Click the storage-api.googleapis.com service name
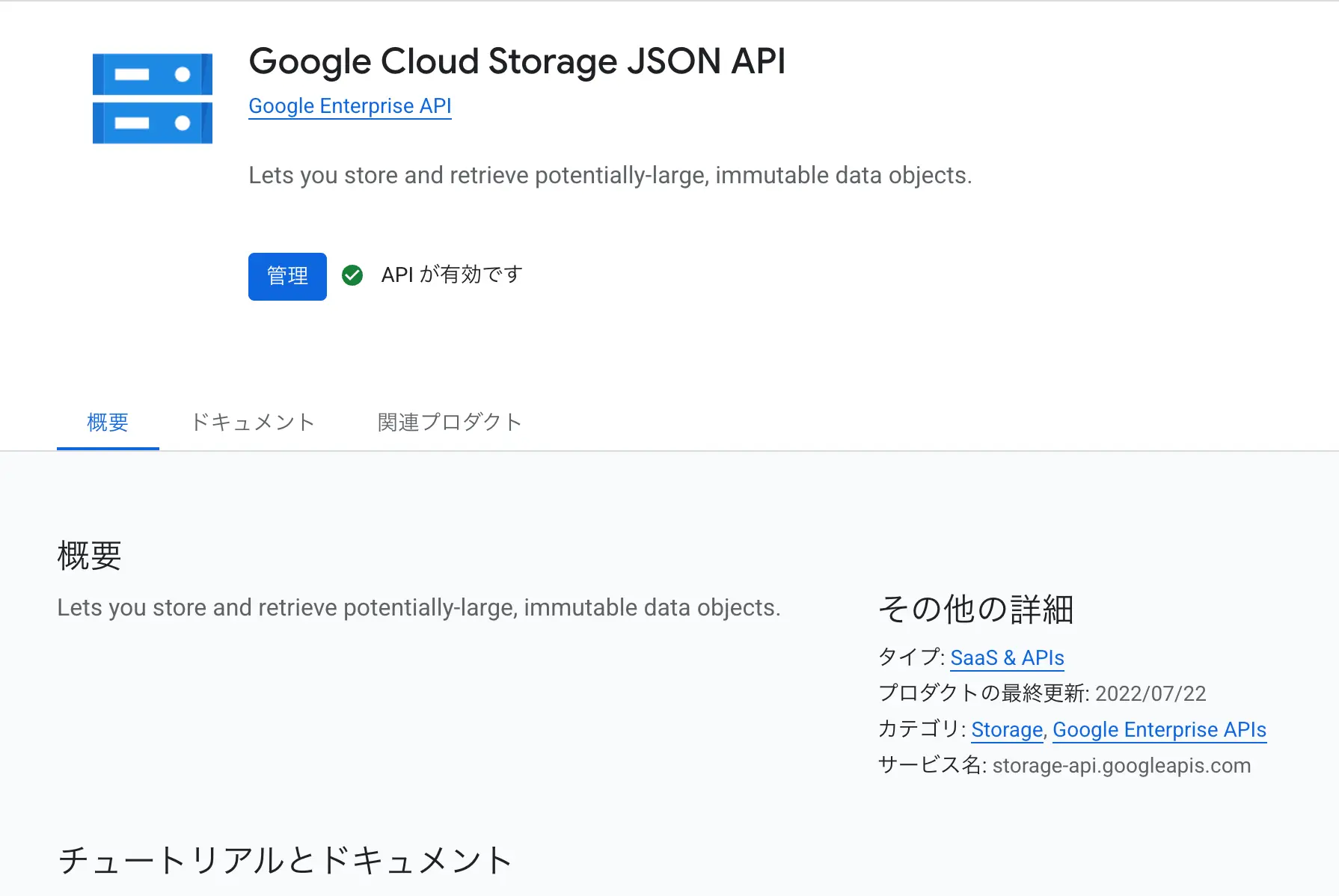The height and width of the screenshot is (896, 1339). point(1121,765)
